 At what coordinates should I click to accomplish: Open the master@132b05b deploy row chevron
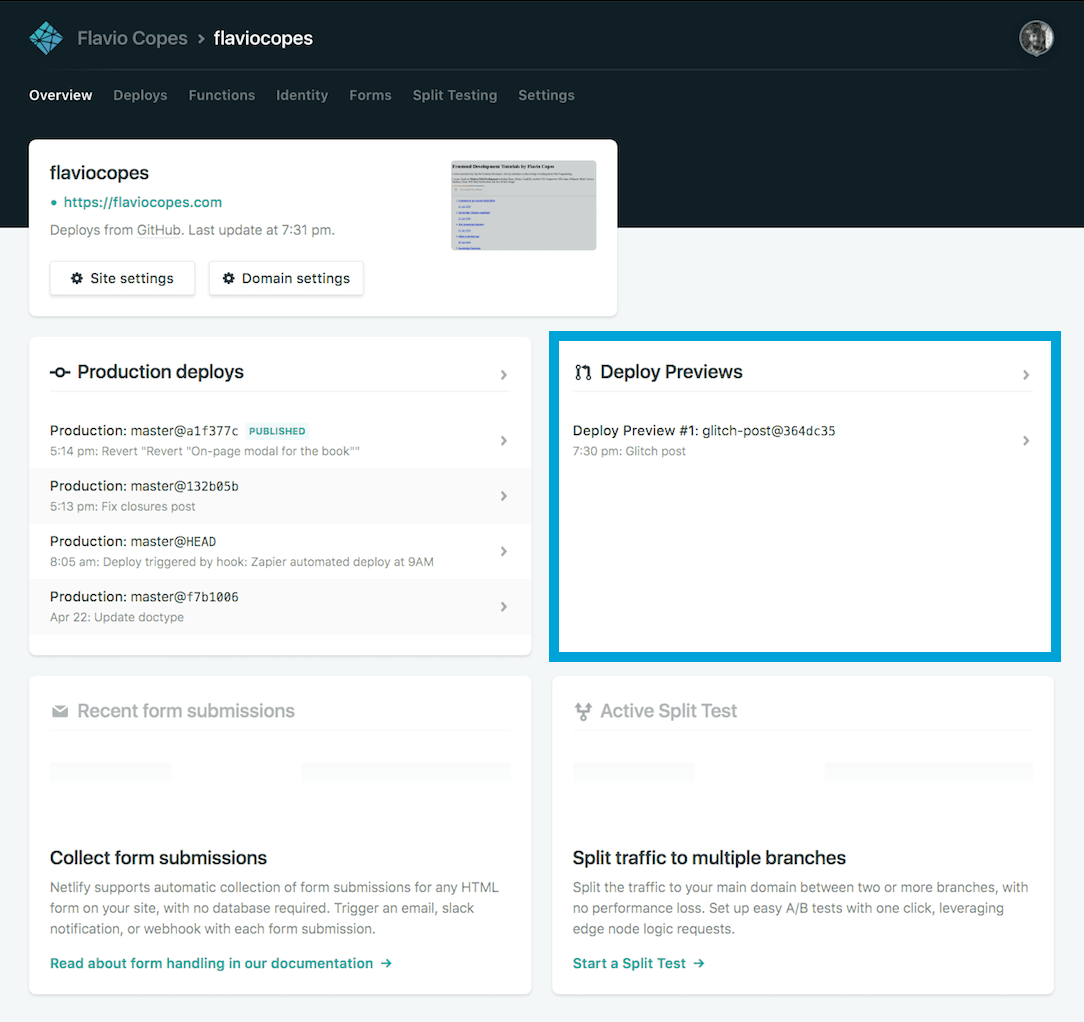(x=503, y=496)
